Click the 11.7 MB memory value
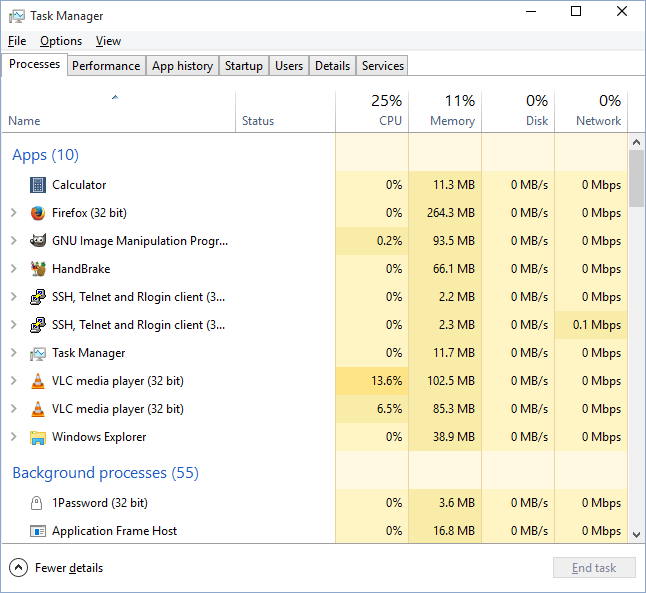Image resolution: width=646 pixels, height=593 pixels. tap(454, 353)
